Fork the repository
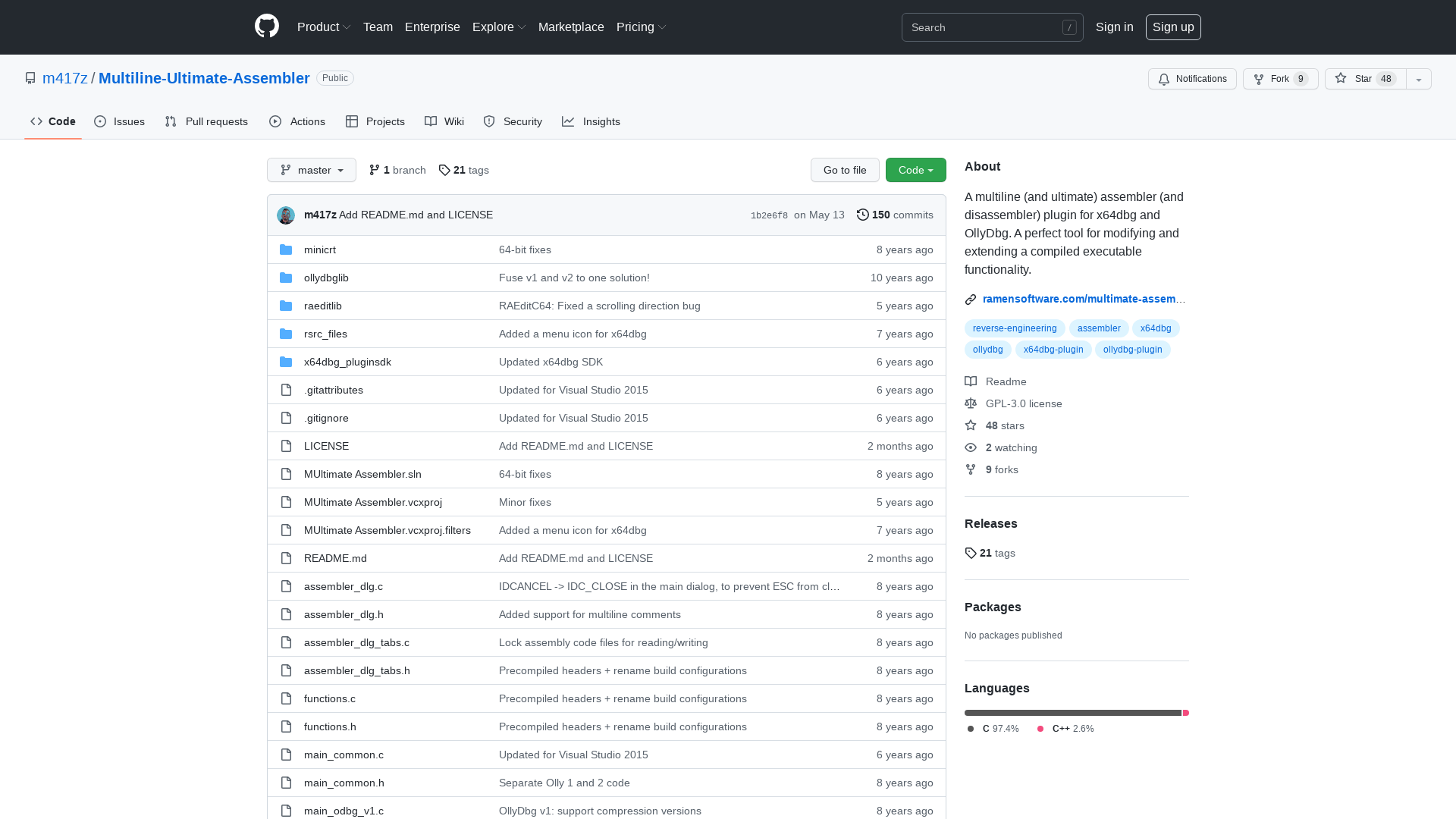The height and width of the screenshot is (819, 1456). point(1280,79)
